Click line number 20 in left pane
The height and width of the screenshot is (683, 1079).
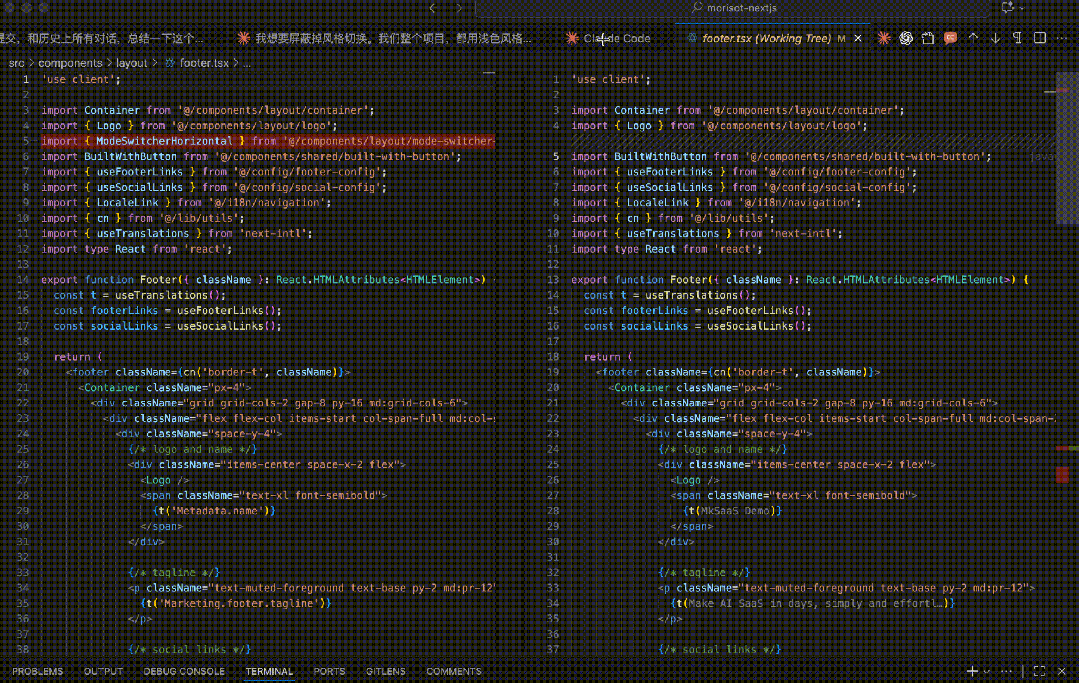coord(23,372)
